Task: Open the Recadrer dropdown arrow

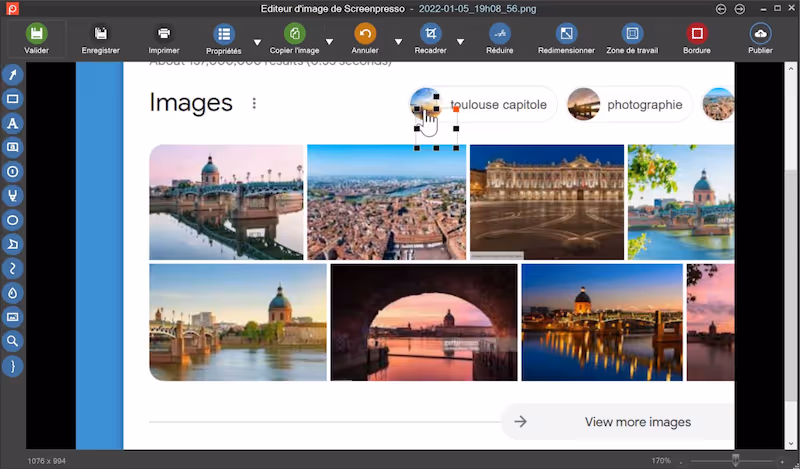Action: pyautogui.click(x=460, y=42)
